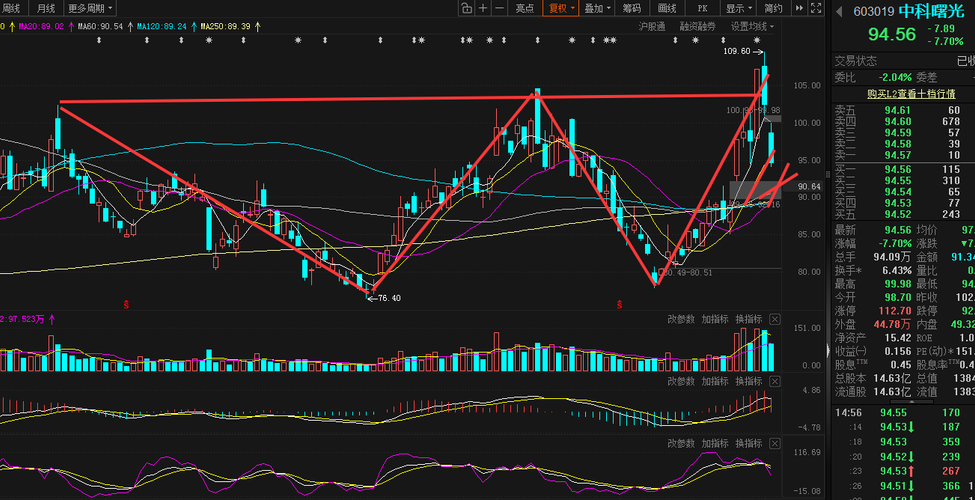This screenshot has width=975, height=500.
Task: Enter fullscreen with the expand corners icon
Action: [816, 8]
